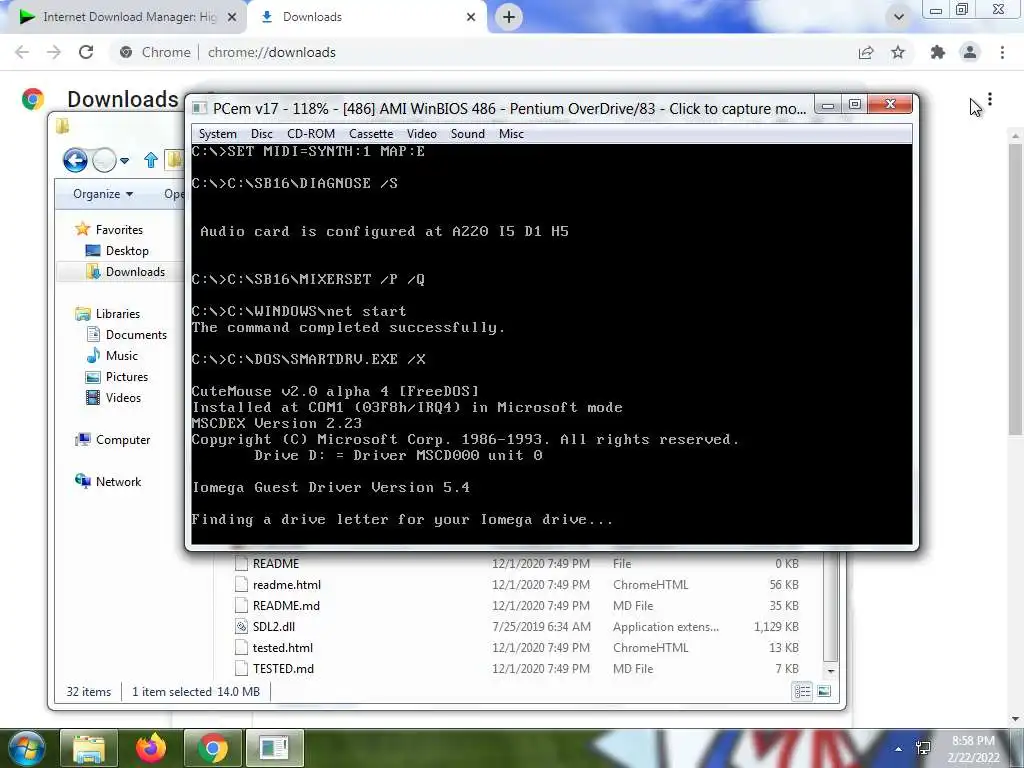This screenshot has width=1024, height=768.
Task: Open Chrome main three-dot menu
Action: (1002, 52)
